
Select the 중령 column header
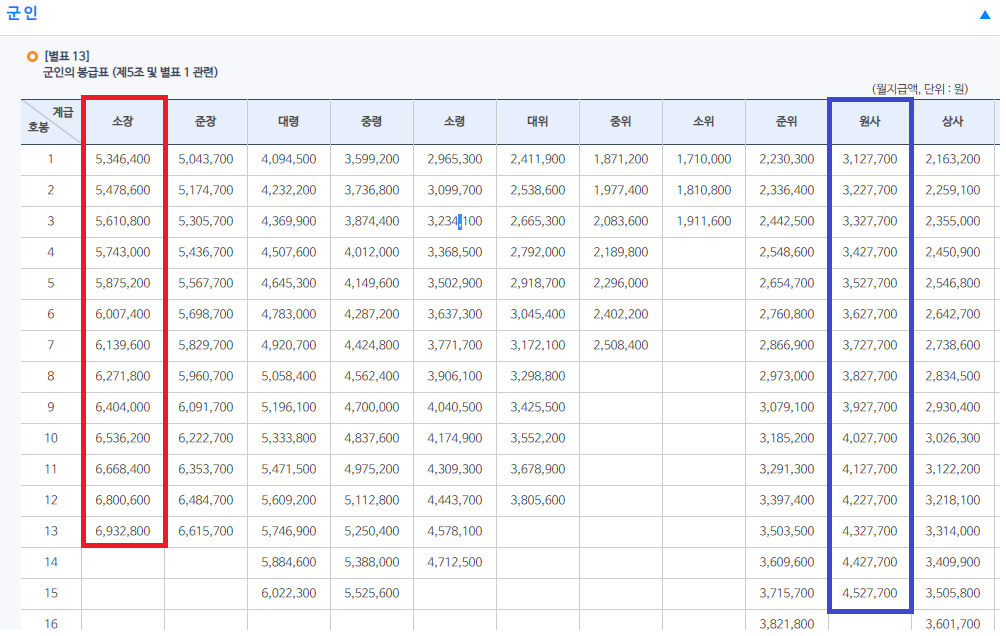click(x=371, y=121)
